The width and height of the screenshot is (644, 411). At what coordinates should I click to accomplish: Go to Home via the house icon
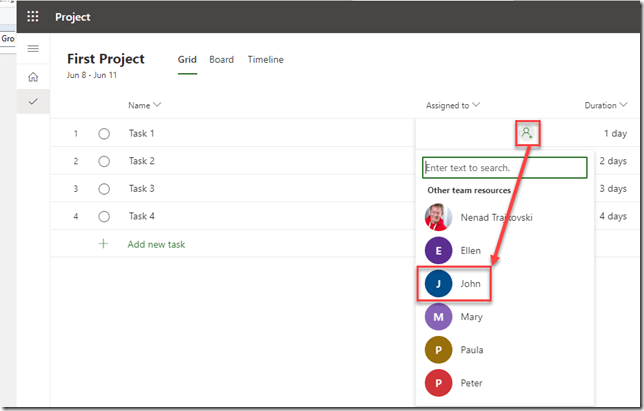[x=33, y=77]
